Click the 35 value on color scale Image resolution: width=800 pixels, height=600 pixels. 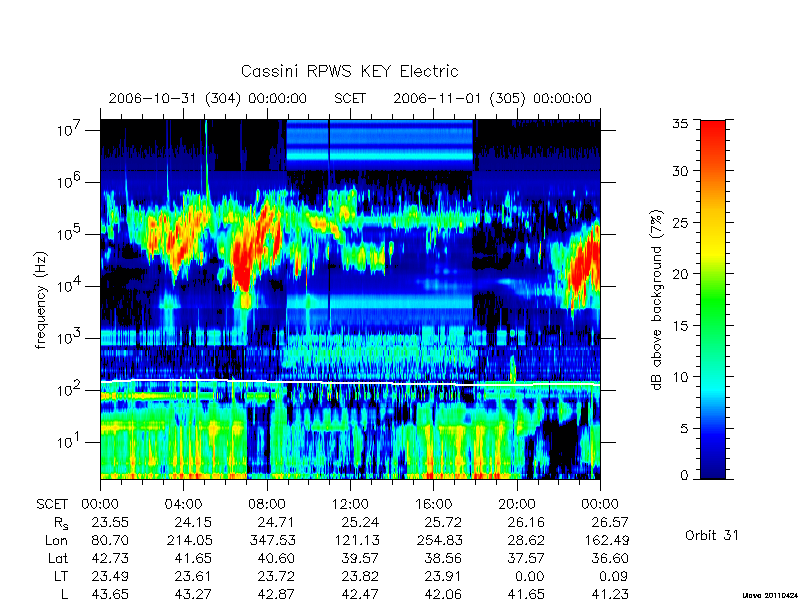(x=680, y=124)
